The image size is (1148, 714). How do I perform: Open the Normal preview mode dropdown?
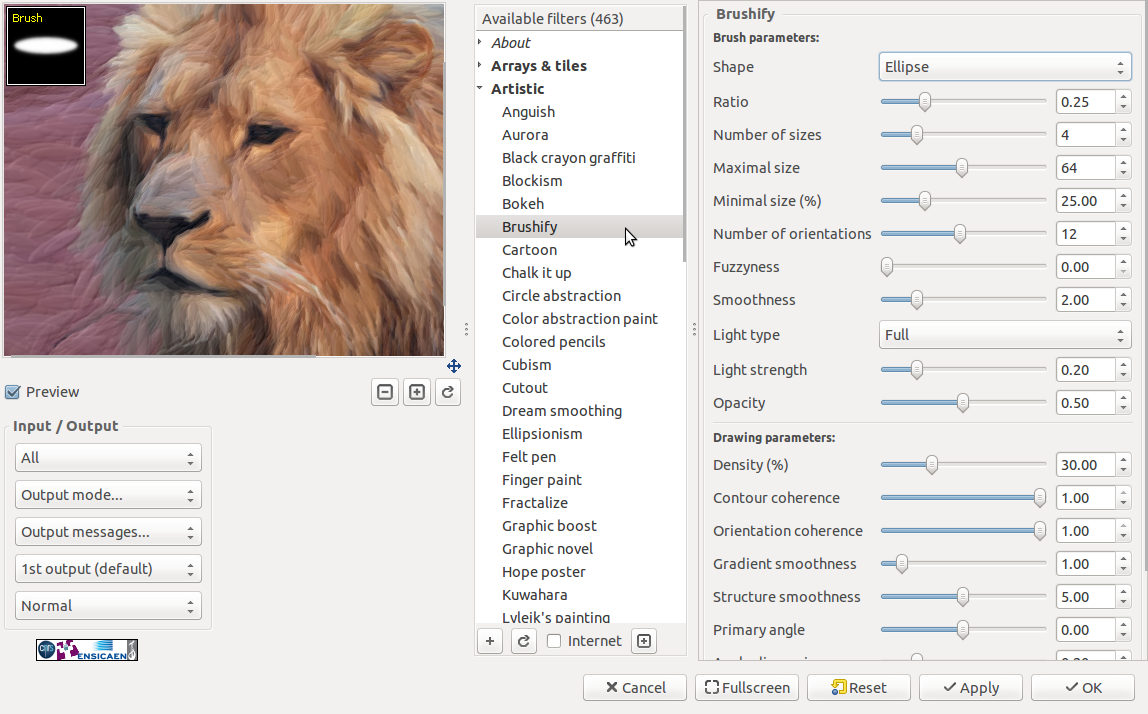[x=108, y=606]
